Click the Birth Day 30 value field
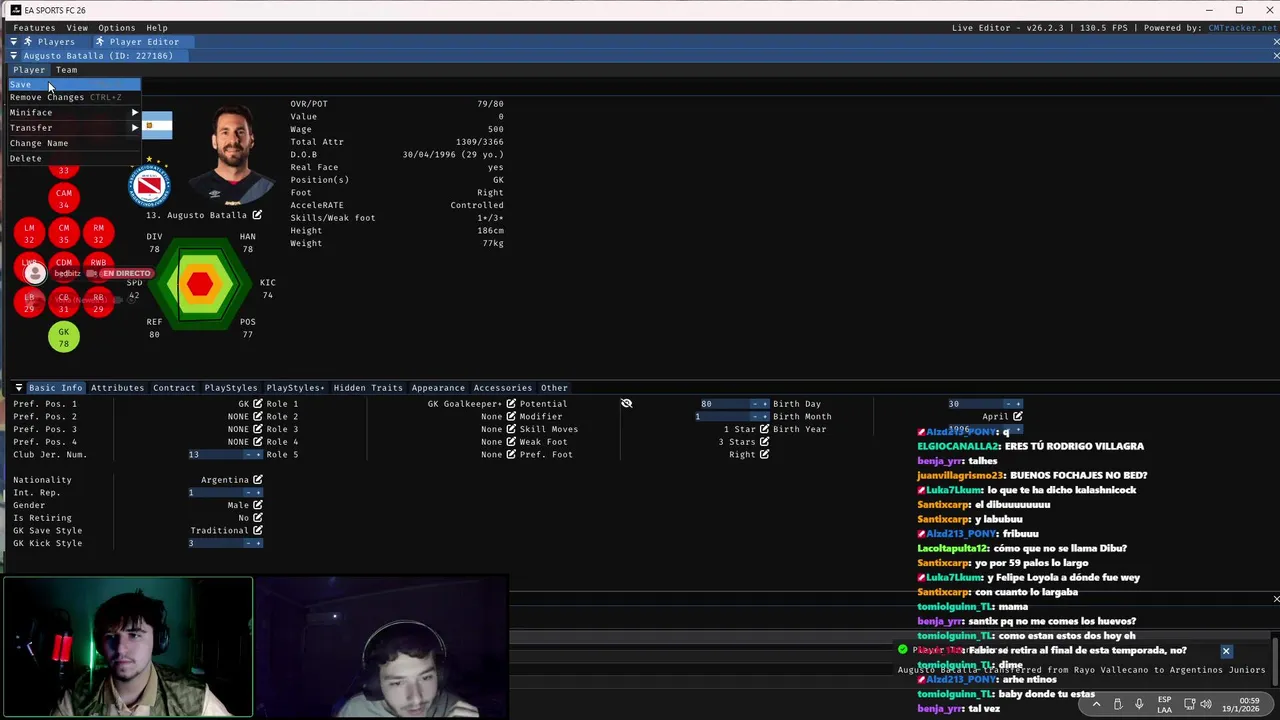 [x=975, y=404]
